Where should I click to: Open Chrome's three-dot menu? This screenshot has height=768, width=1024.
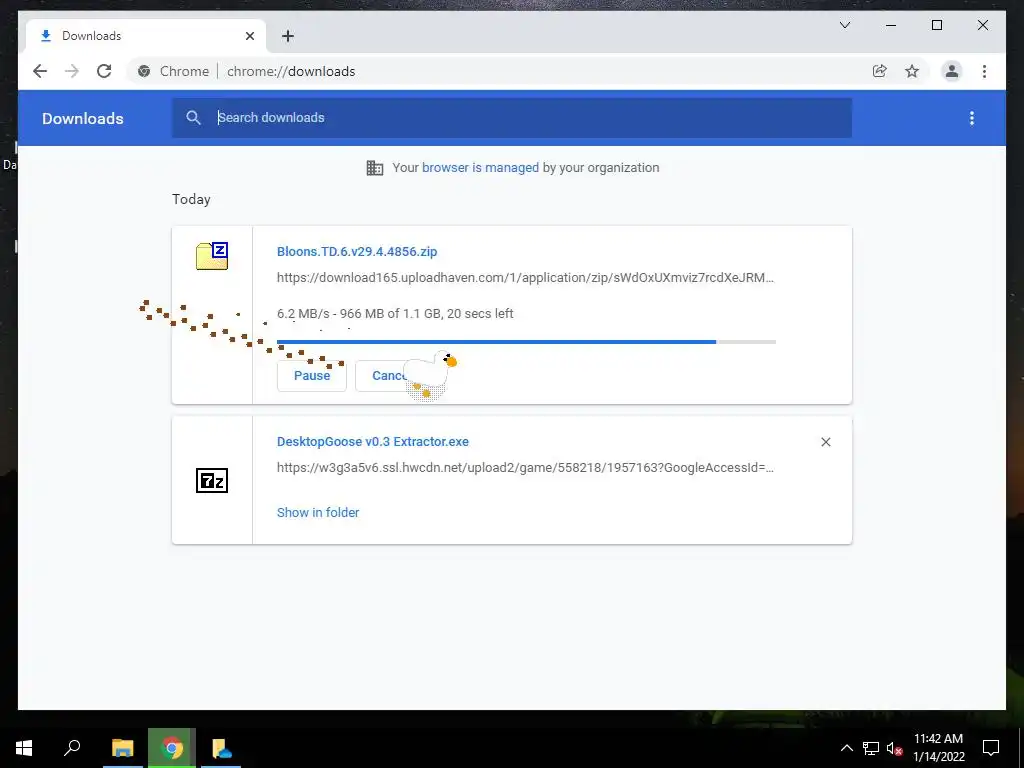pos(984,71)
